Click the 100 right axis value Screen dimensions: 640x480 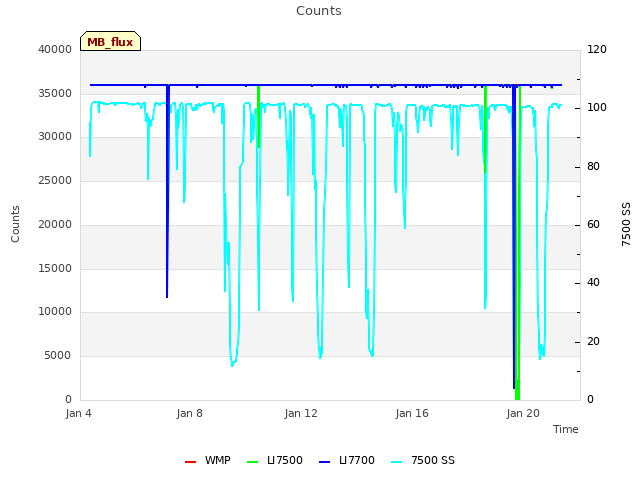coord(597,108)
